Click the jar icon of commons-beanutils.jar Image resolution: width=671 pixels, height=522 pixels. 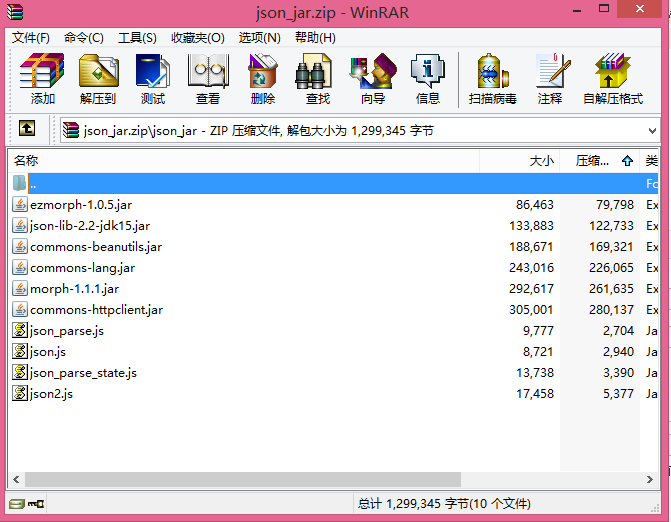pos(20,246)
